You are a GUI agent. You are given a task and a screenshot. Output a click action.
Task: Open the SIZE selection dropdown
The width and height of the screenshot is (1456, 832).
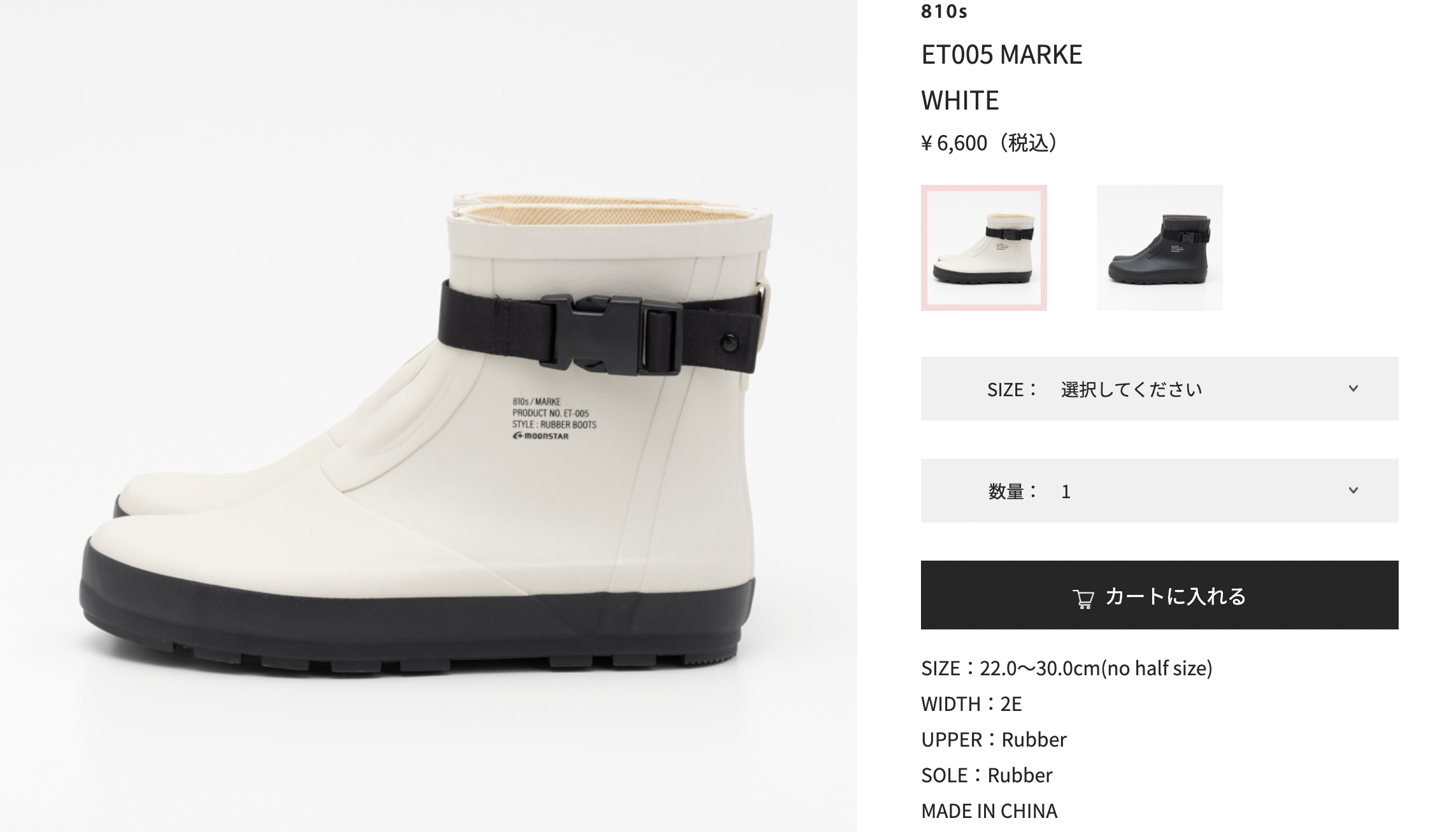pyautogui.click(x=1159, y=389)
